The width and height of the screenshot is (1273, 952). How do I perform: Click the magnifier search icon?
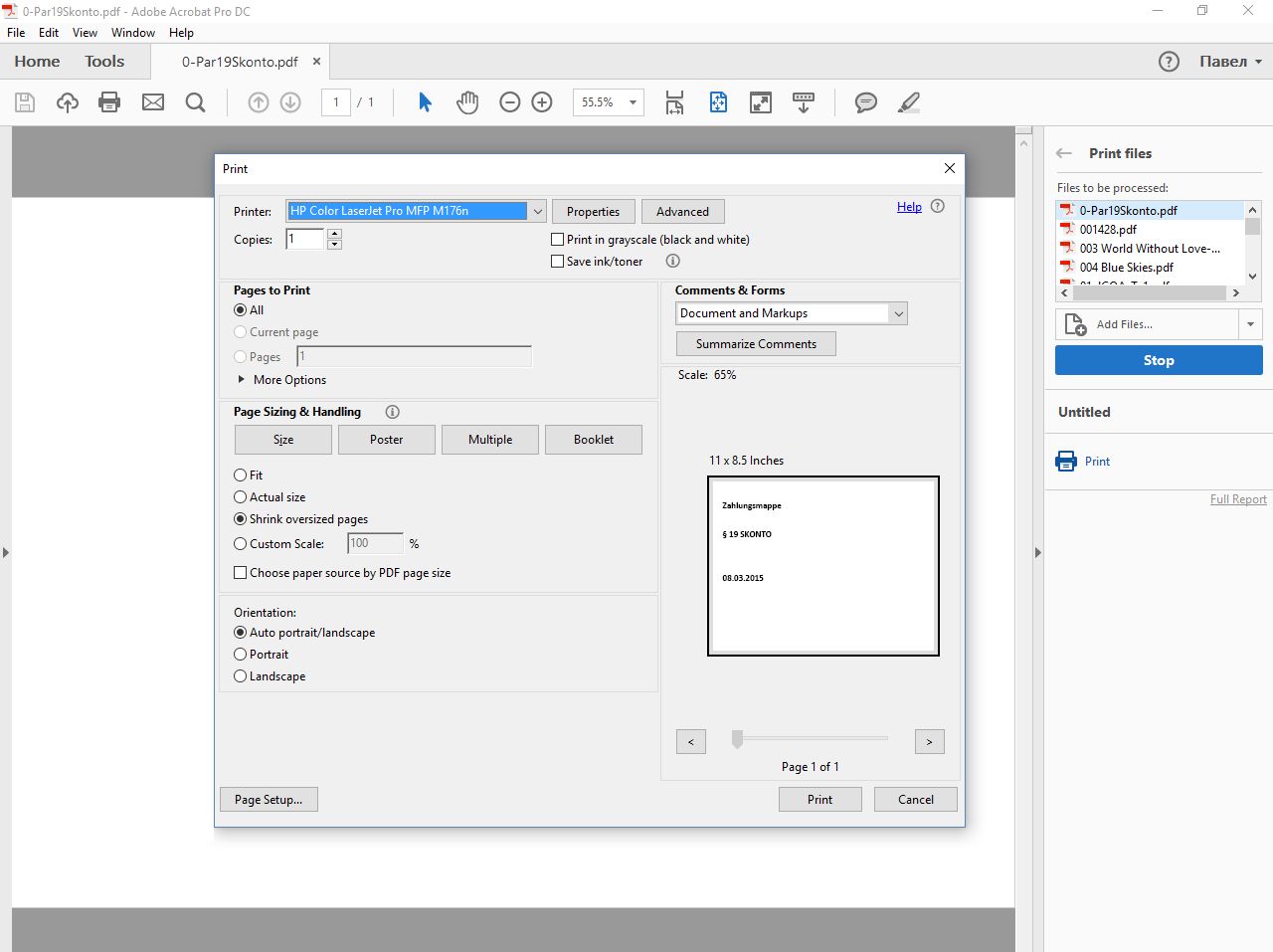coord(196,101)
